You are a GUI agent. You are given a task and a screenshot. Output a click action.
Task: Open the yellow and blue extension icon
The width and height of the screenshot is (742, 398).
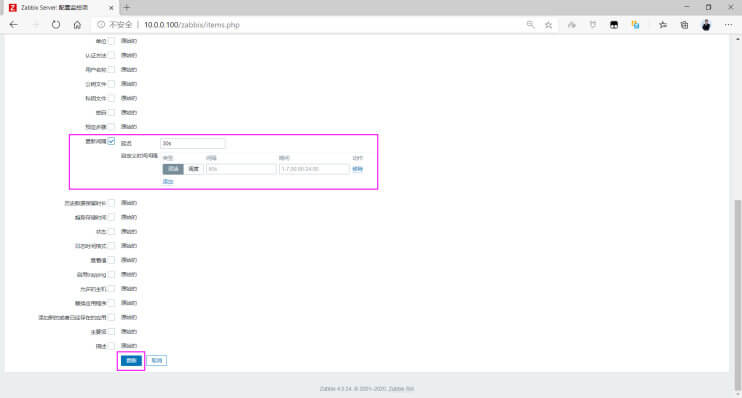pyautogui.click(x=635, y=25)
